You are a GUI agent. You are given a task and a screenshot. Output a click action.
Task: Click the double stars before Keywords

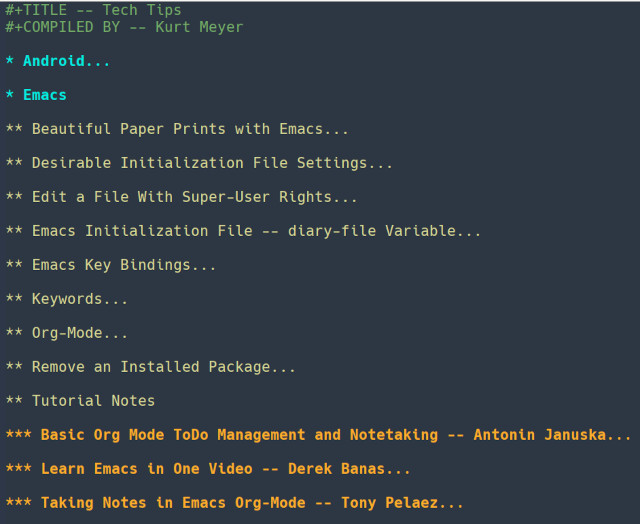tap(14, 298)
